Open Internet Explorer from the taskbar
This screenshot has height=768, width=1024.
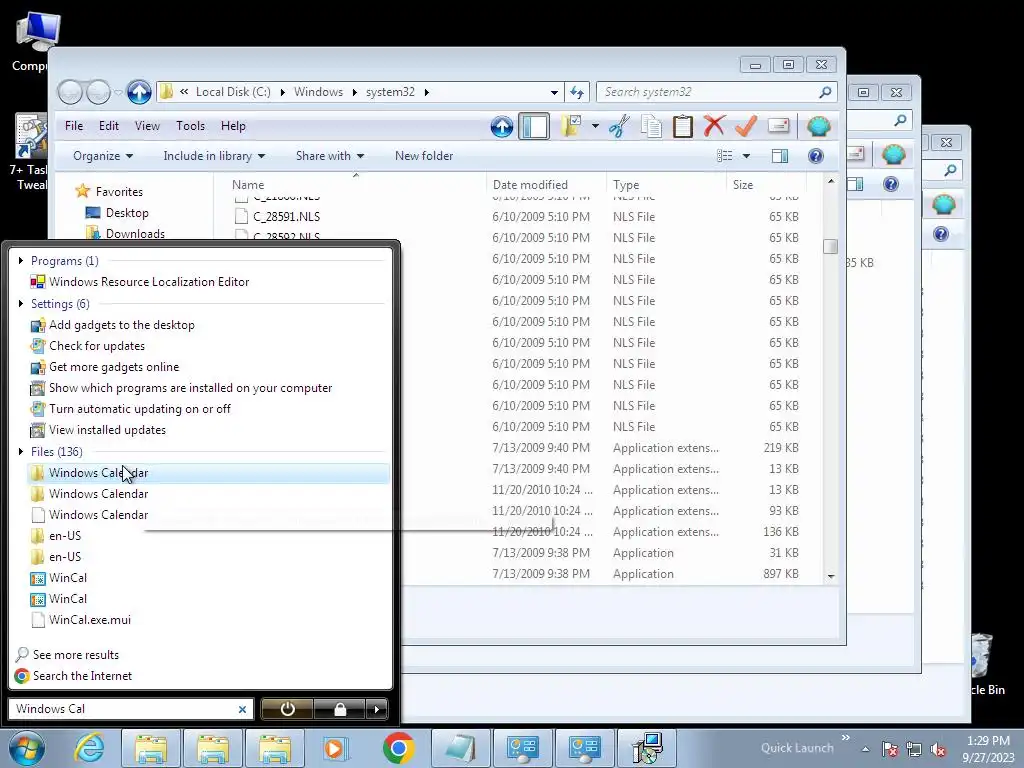pos(89,748)
